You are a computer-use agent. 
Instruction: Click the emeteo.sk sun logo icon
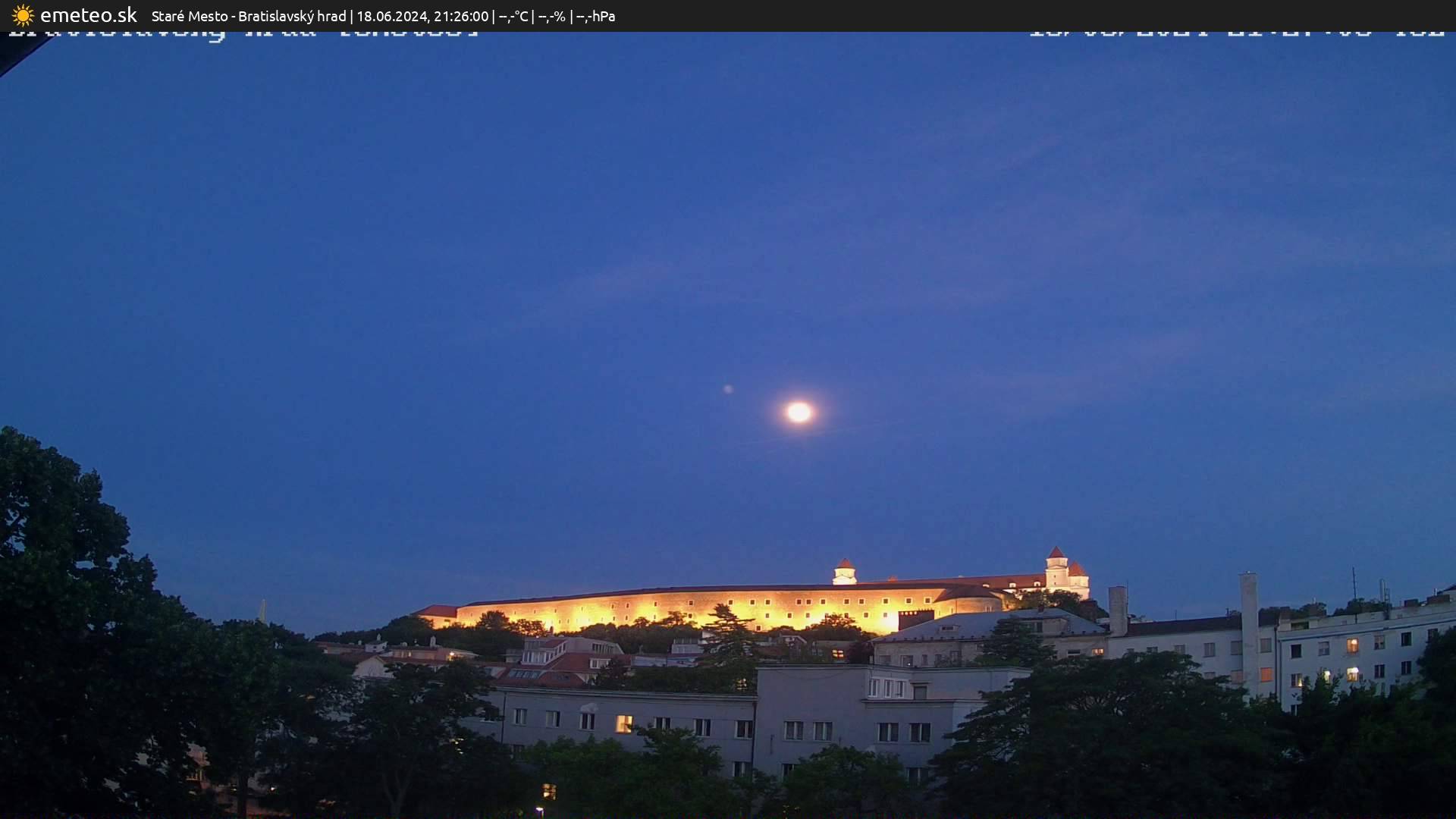tap(24, 15)
